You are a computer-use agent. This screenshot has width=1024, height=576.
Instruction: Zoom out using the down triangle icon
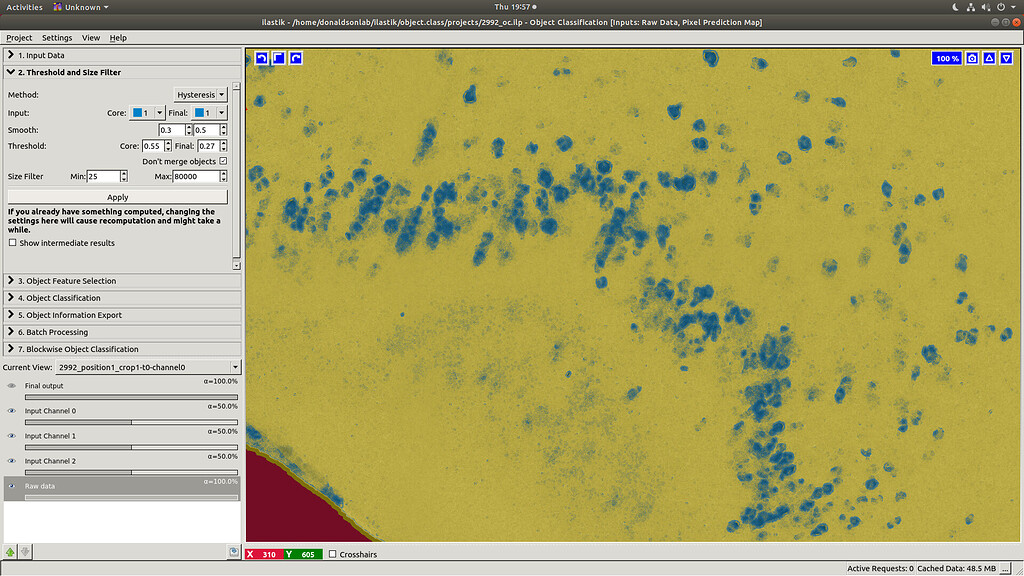coord(1005,58)
